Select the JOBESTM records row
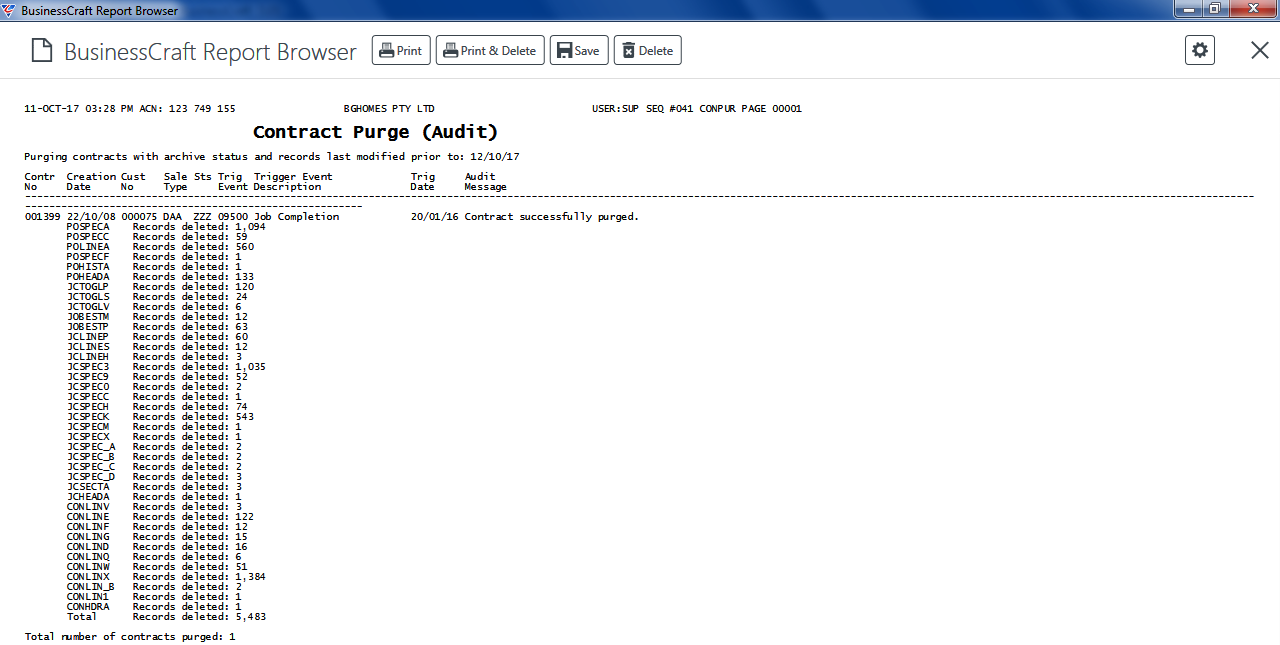 157,317
